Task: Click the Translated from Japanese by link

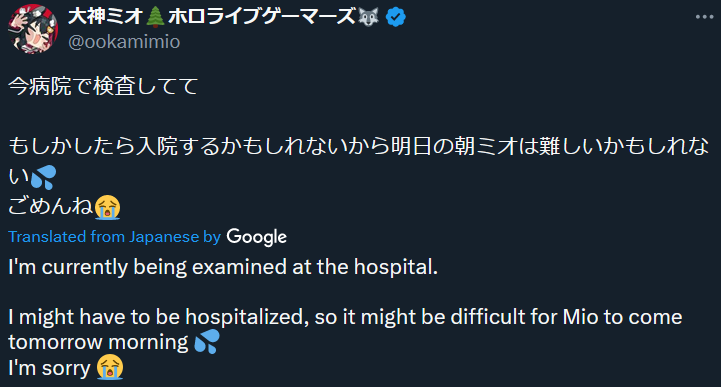Action: point(114,236)
